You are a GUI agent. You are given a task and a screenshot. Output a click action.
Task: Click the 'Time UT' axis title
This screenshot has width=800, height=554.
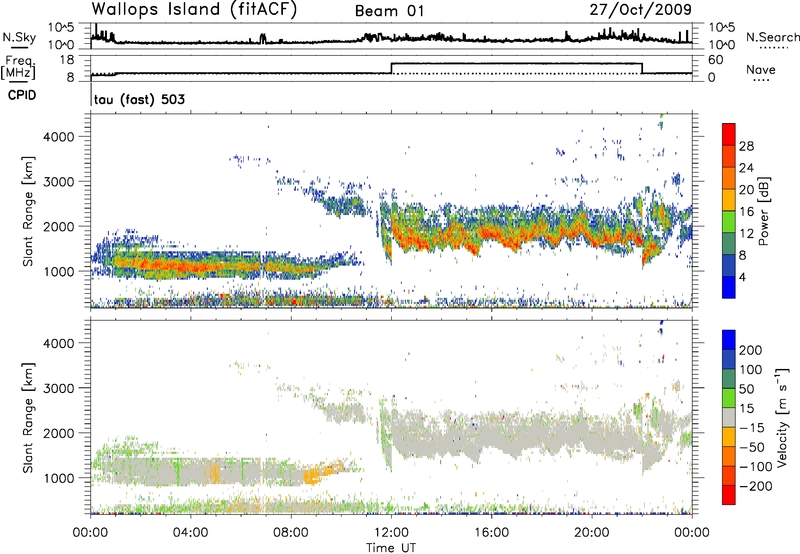pyautogui.click(x=391, y=548)
